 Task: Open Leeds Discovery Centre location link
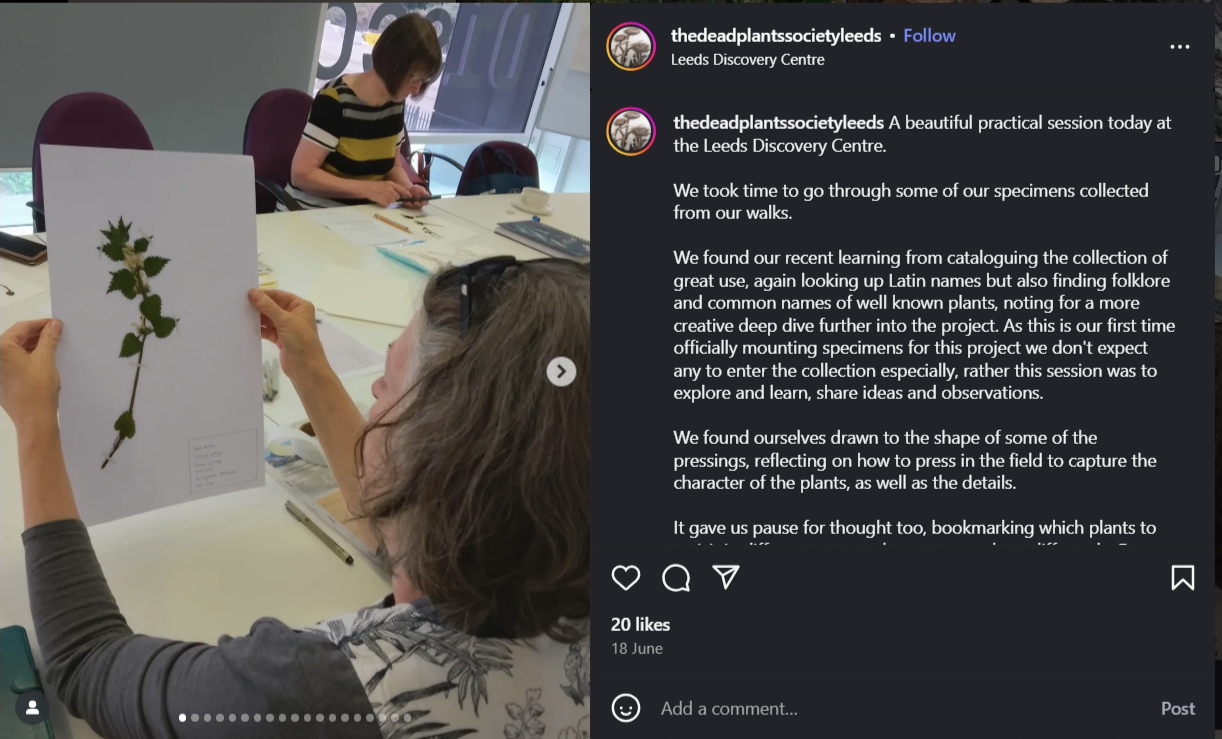tap(748, 60)
